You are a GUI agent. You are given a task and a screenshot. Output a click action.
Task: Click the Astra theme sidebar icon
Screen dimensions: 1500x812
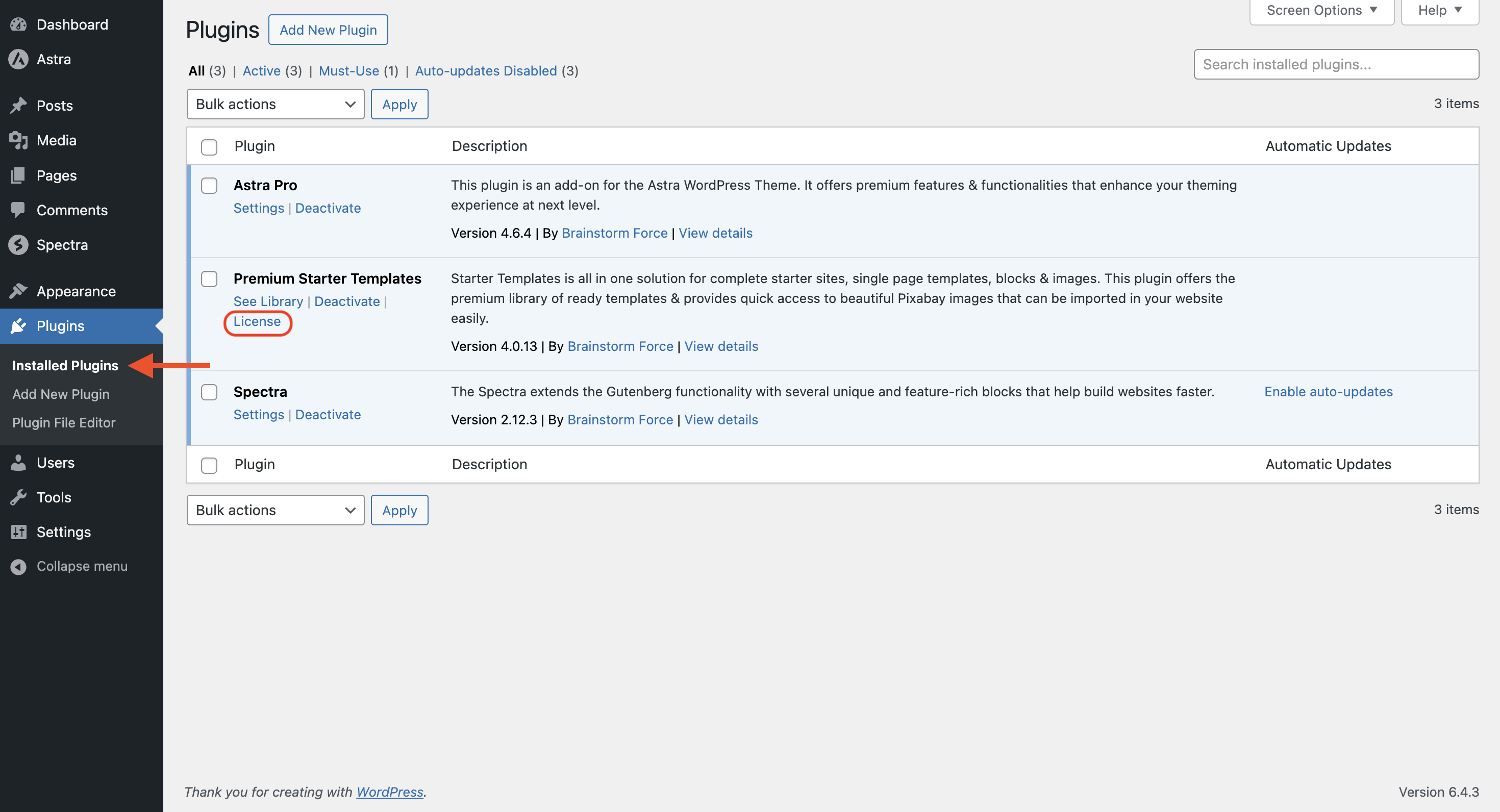click(x=18, y=59)
